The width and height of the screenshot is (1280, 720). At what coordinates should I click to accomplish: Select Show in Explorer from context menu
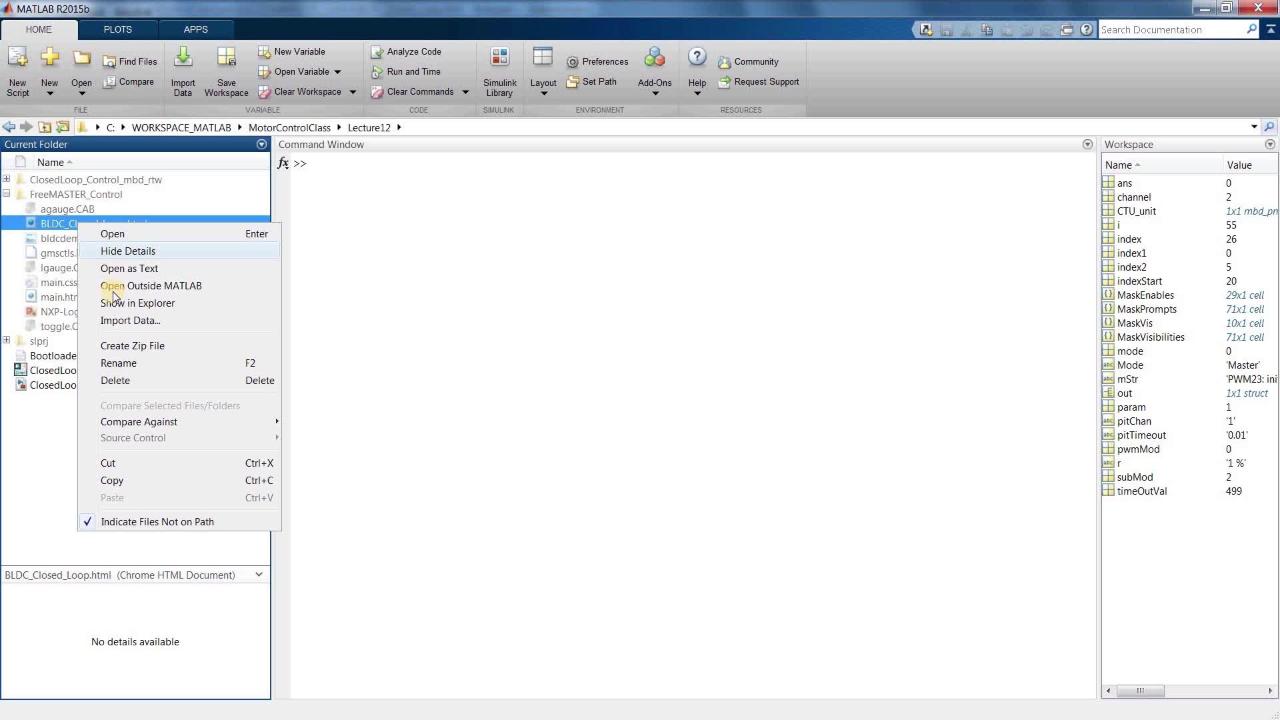tap(137, 303)
